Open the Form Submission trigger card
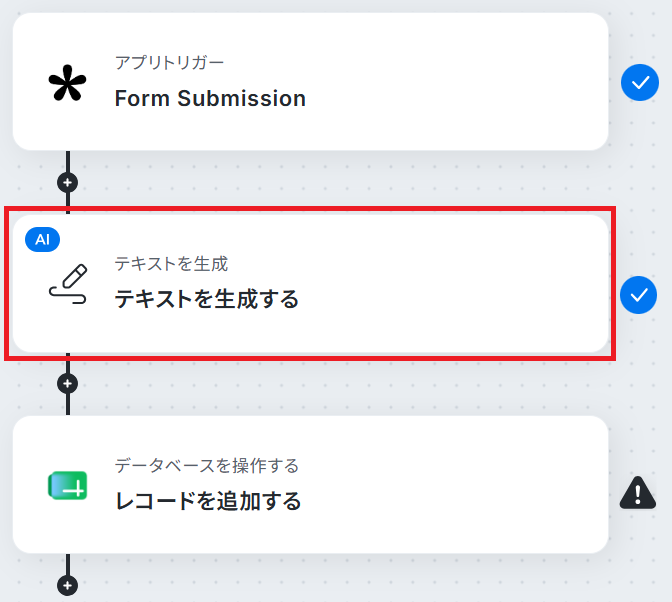 click(x=311, y=81)
